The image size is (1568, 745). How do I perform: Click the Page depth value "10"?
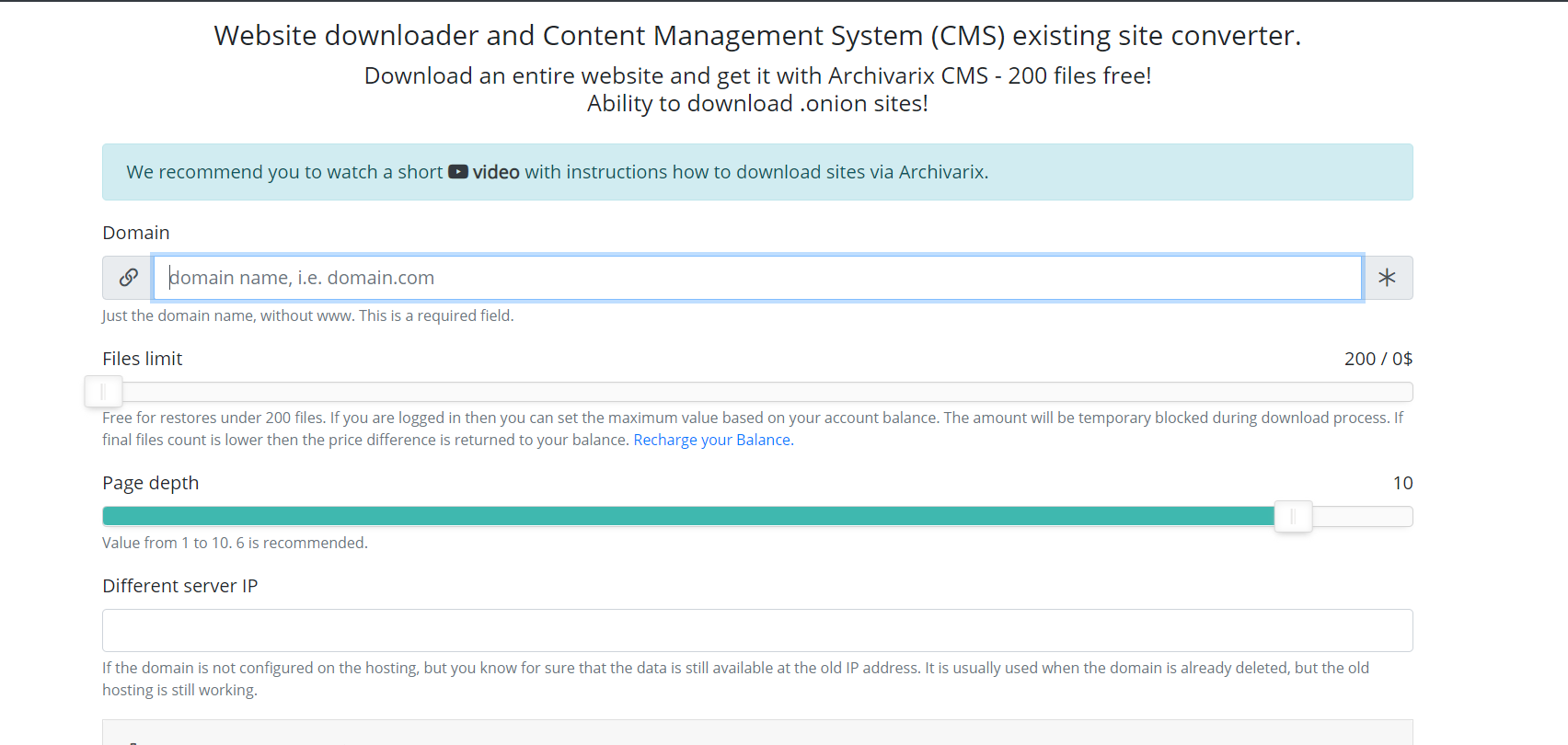(x=1402, y=483)
